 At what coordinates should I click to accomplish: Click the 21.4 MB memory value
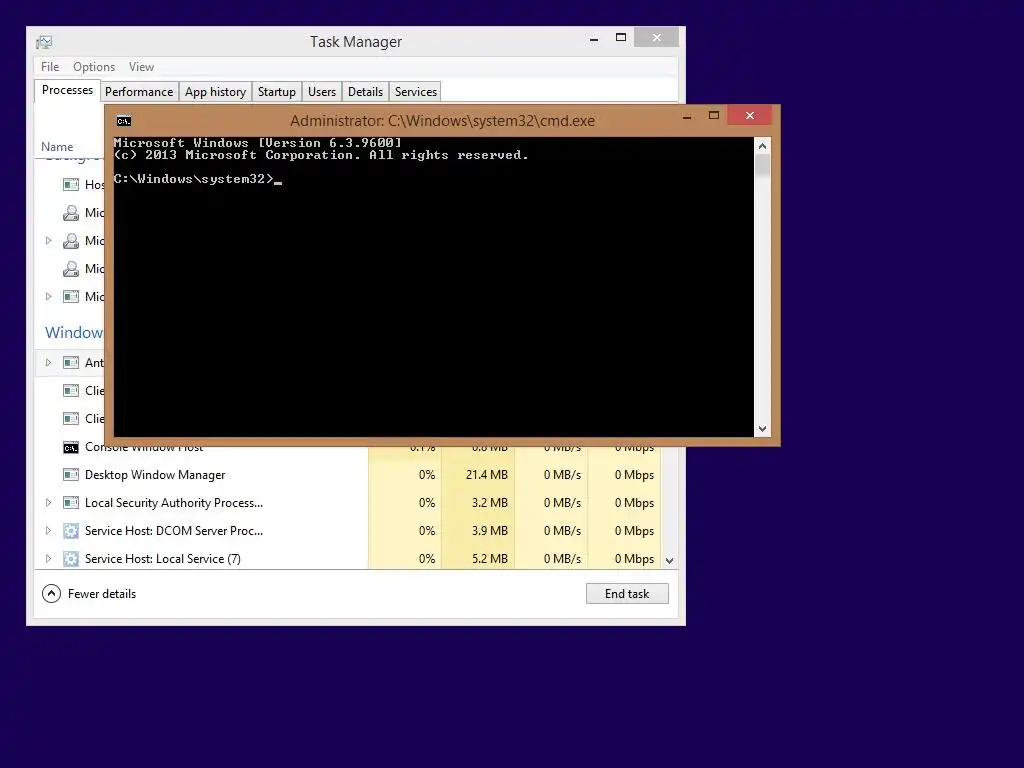pos(487,475)
